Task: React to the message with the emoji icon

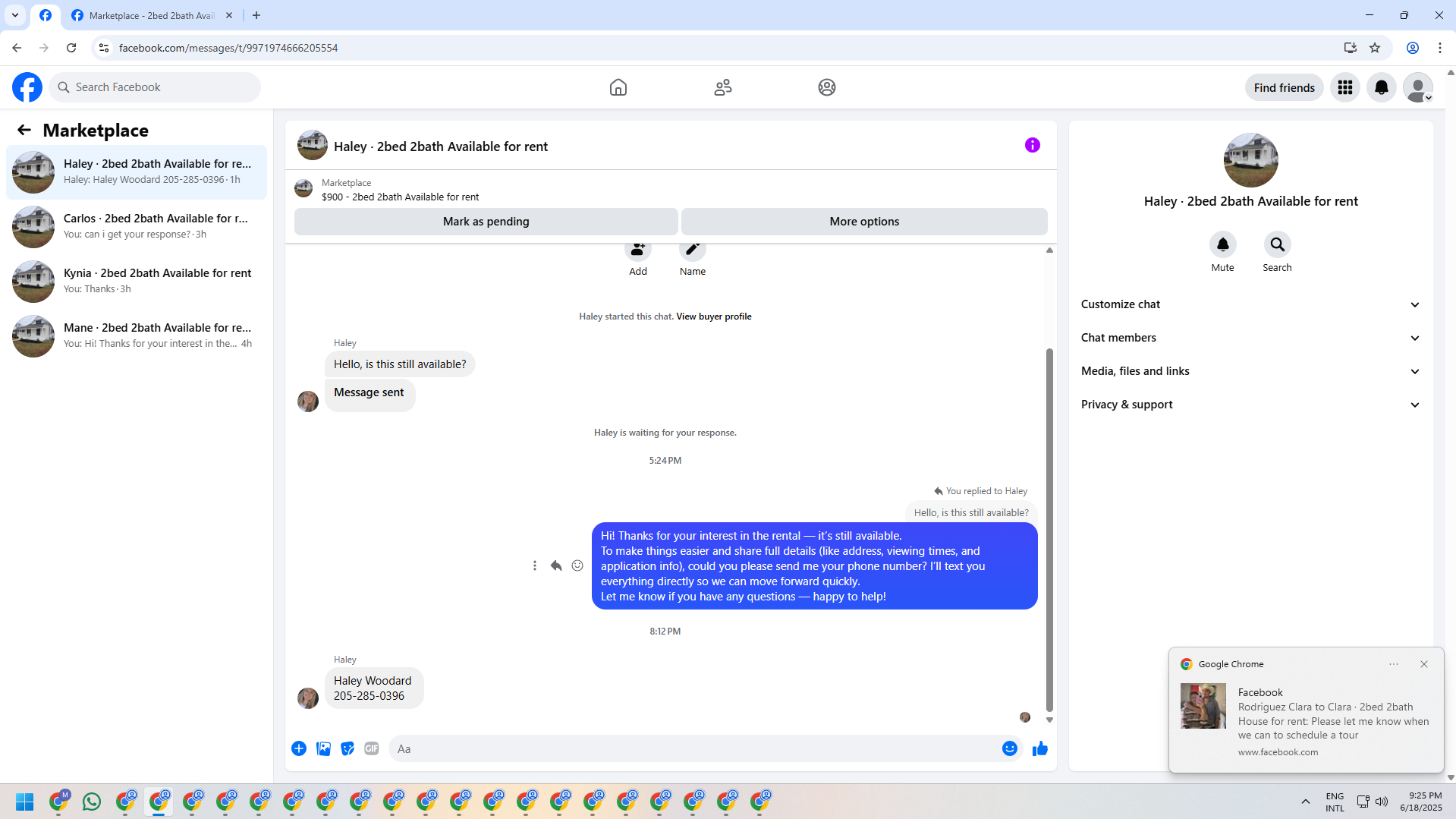Action: pos(577,565)
